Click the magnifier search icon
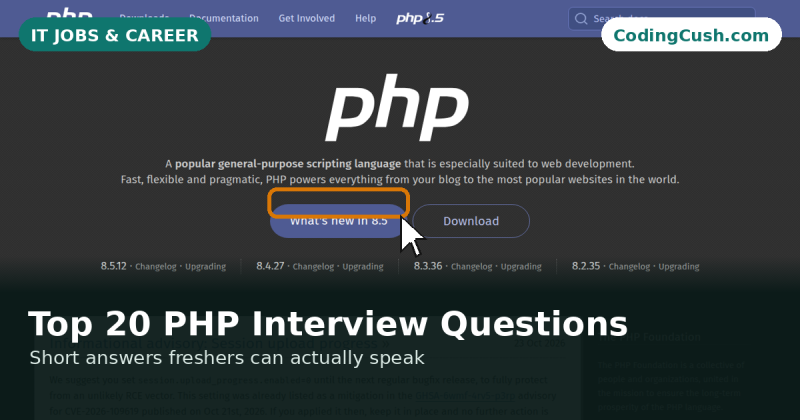Viewport: 800px width, 420px height. coord(581,19)
